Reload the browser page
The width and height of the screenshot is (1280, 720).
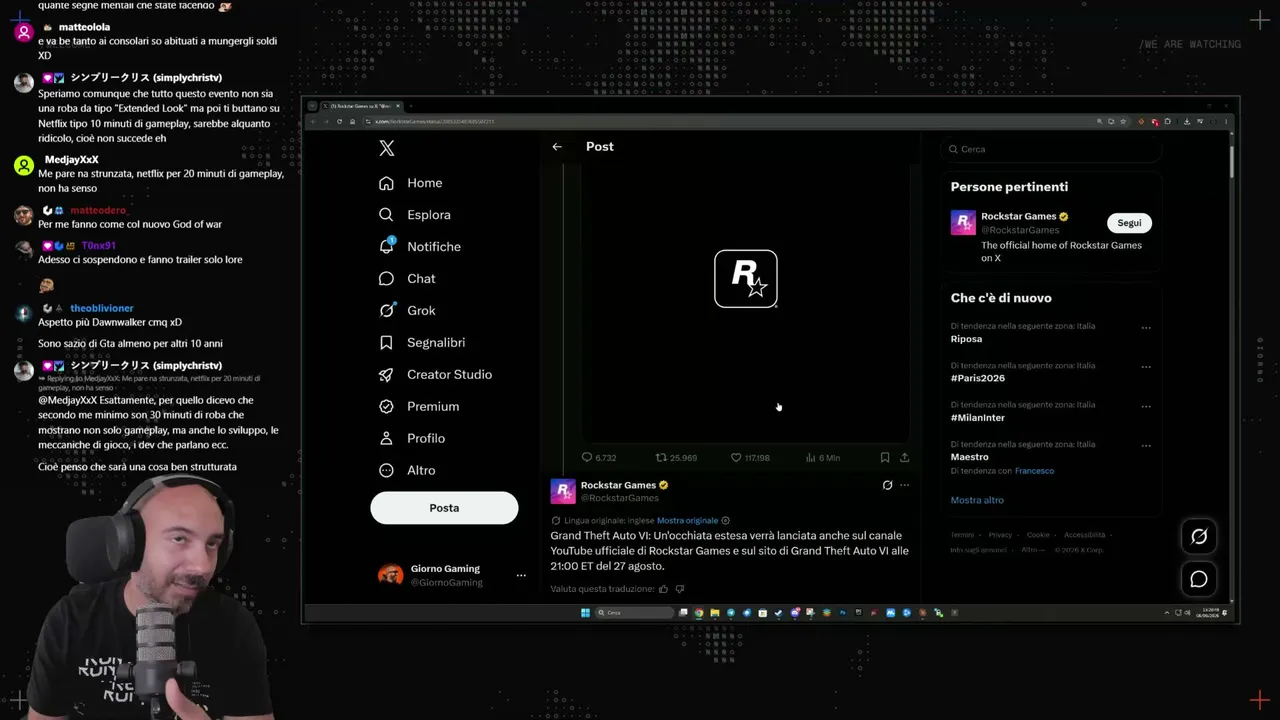(339, 121)
